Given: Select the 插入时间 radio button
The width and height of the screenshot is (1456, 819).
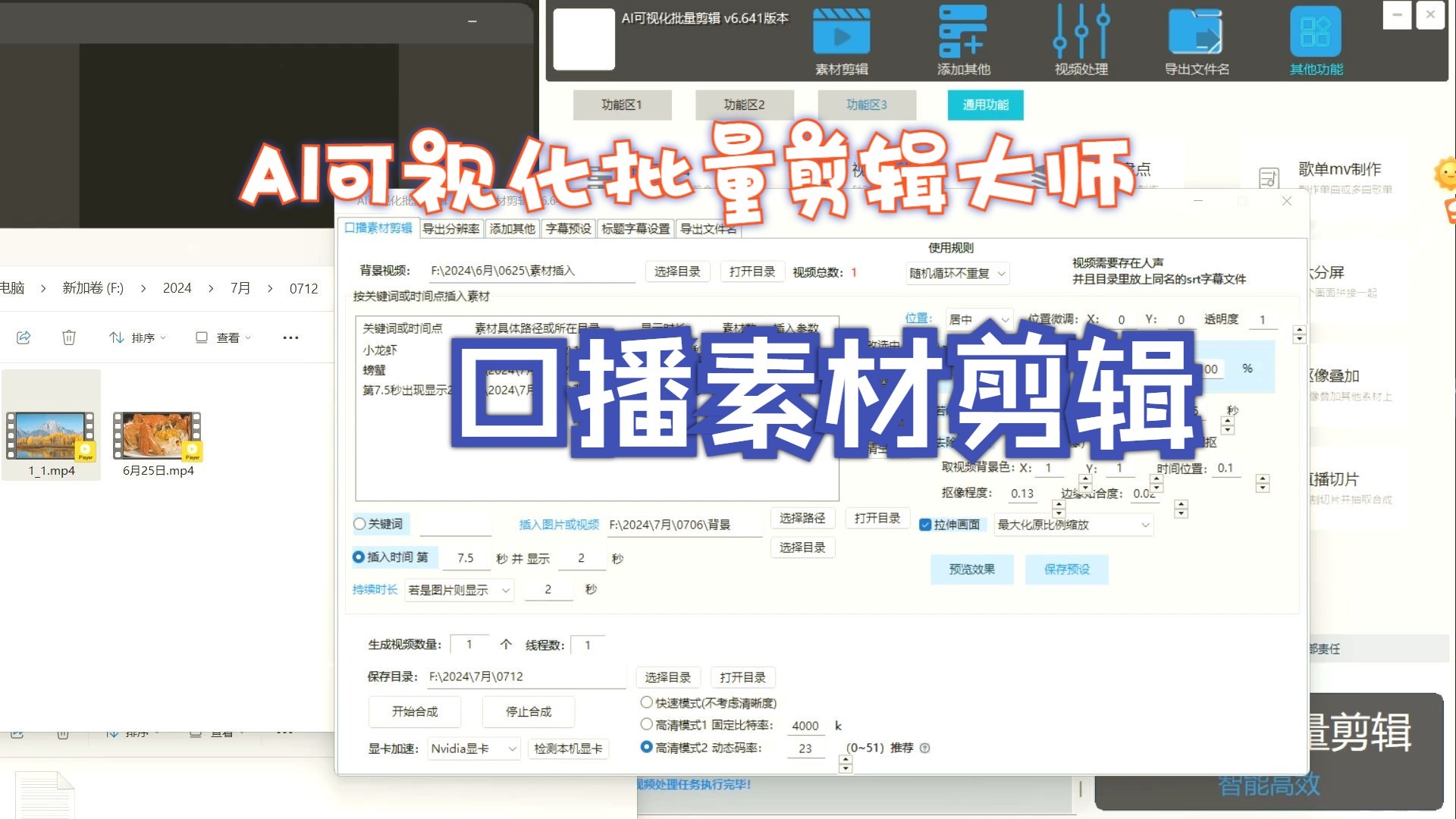Looking at the screenshot, I should point(359,557).
